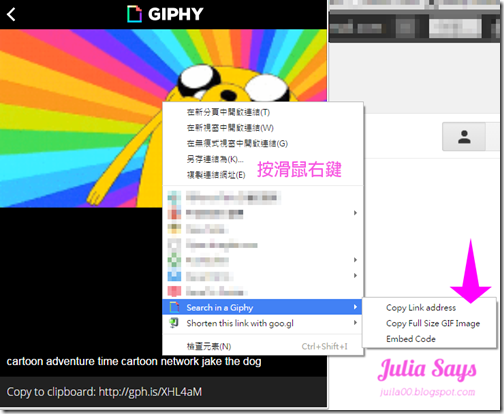Open link in incognito window (G) entry

237,144
